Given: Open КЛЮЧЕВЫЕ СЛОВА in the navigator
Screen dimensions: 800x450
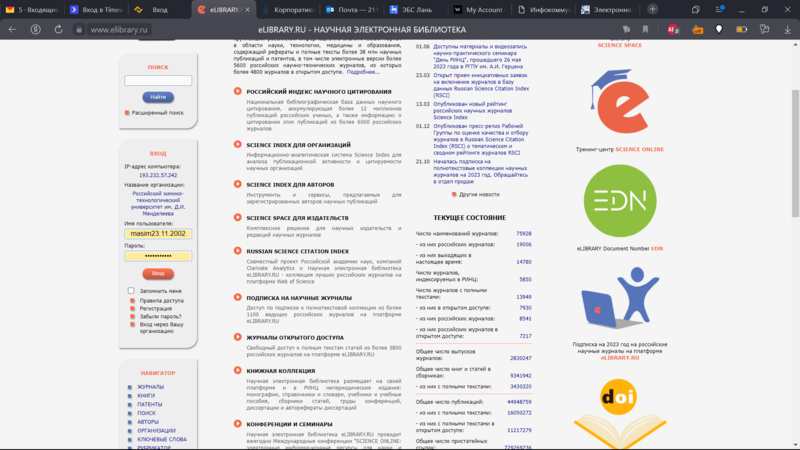Looking at the screenshot, I should click(x=162, y=439).
